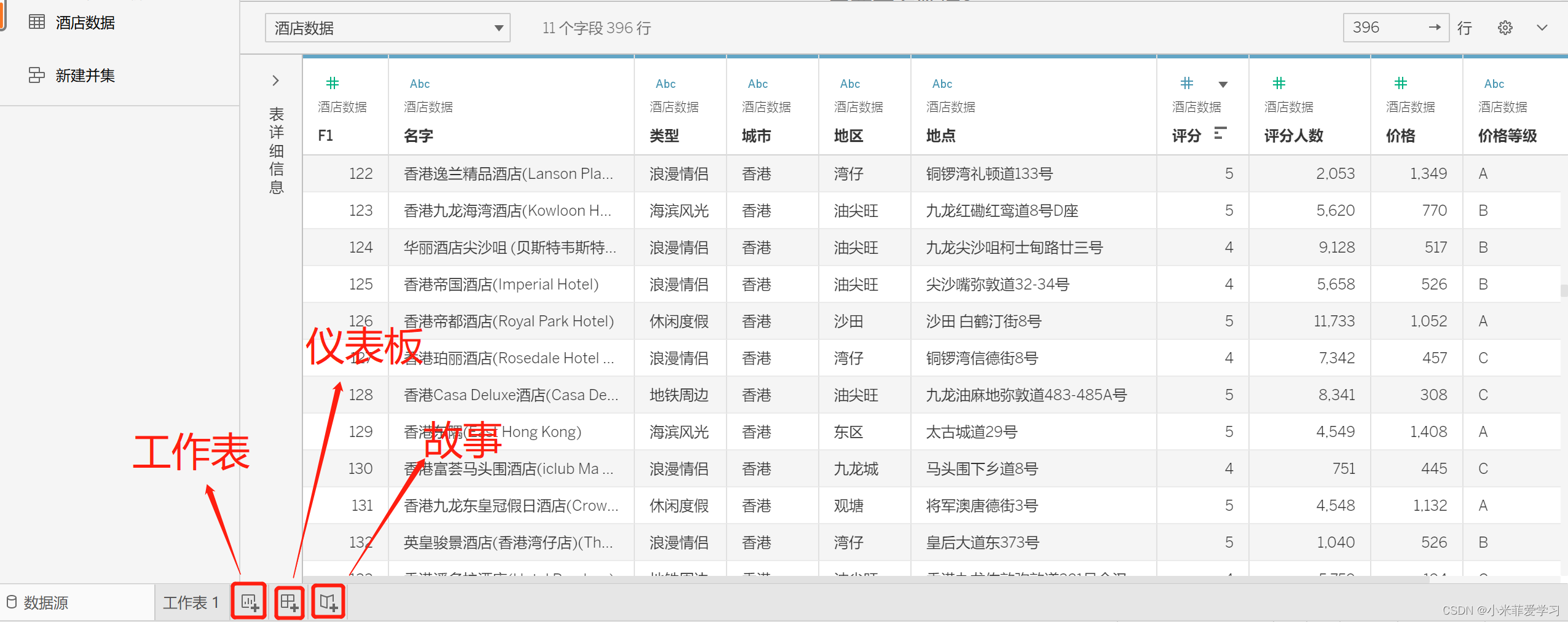Click the new dashboard icon
Image resolution: width=1568 pixels, height=622 pixels.
tap(290, 602)
